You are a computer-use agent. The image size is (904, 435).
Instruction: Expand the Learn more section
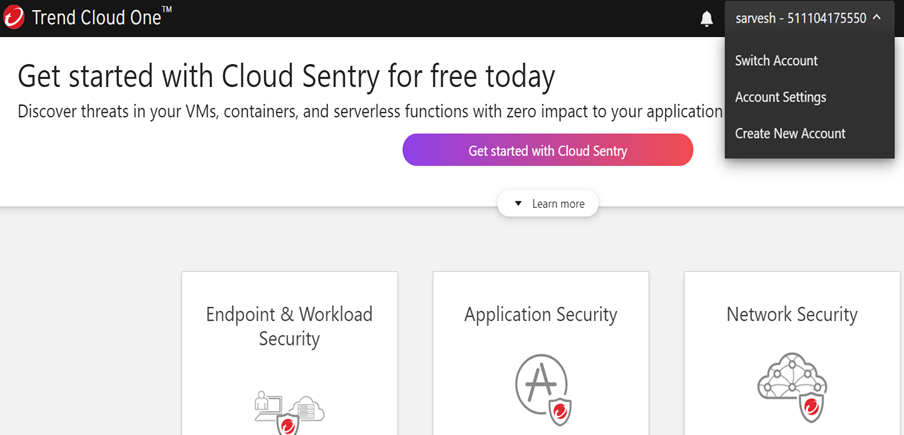coord(548,203)
